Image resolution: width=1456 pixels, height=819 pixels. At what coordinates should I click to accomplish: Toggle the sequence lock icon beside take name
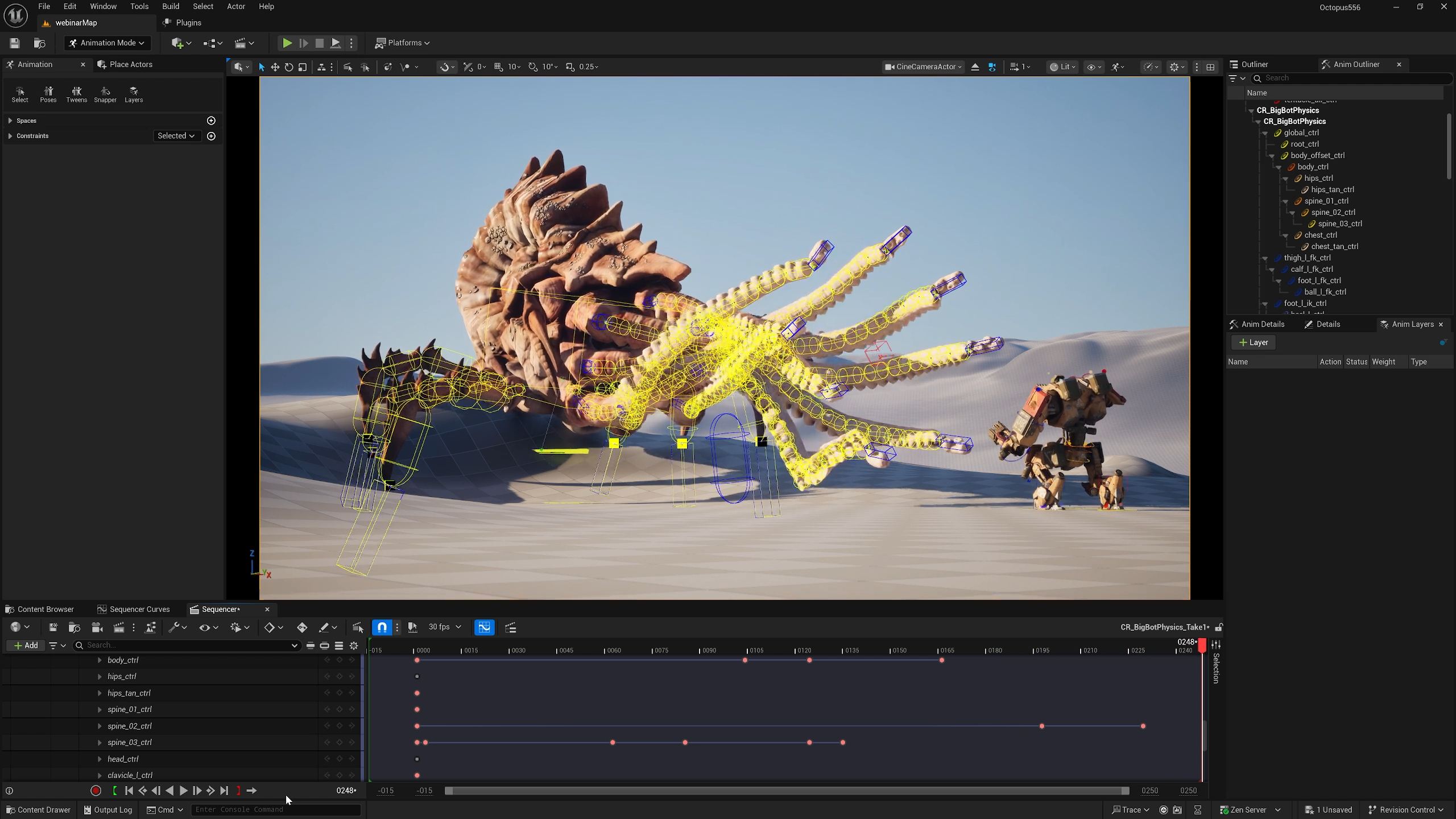(x=1219, y=627)
